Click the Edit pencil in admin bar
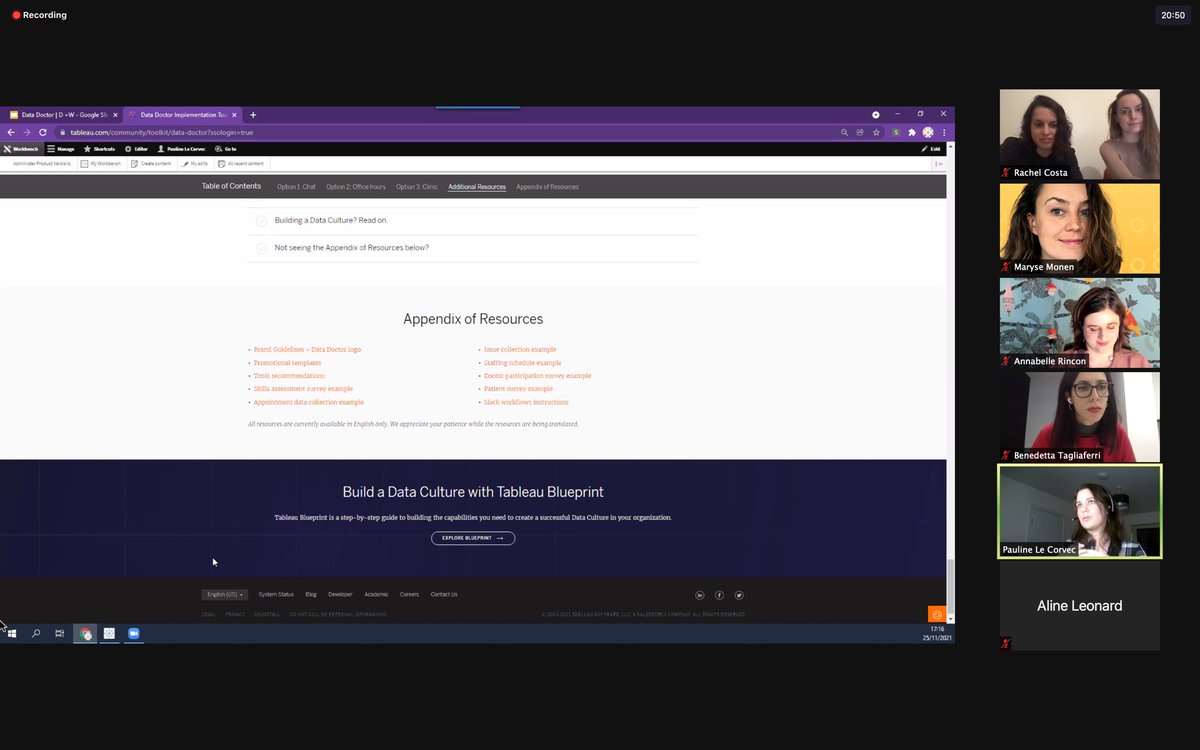This screenshot has width=1200, height=750. 930,149
